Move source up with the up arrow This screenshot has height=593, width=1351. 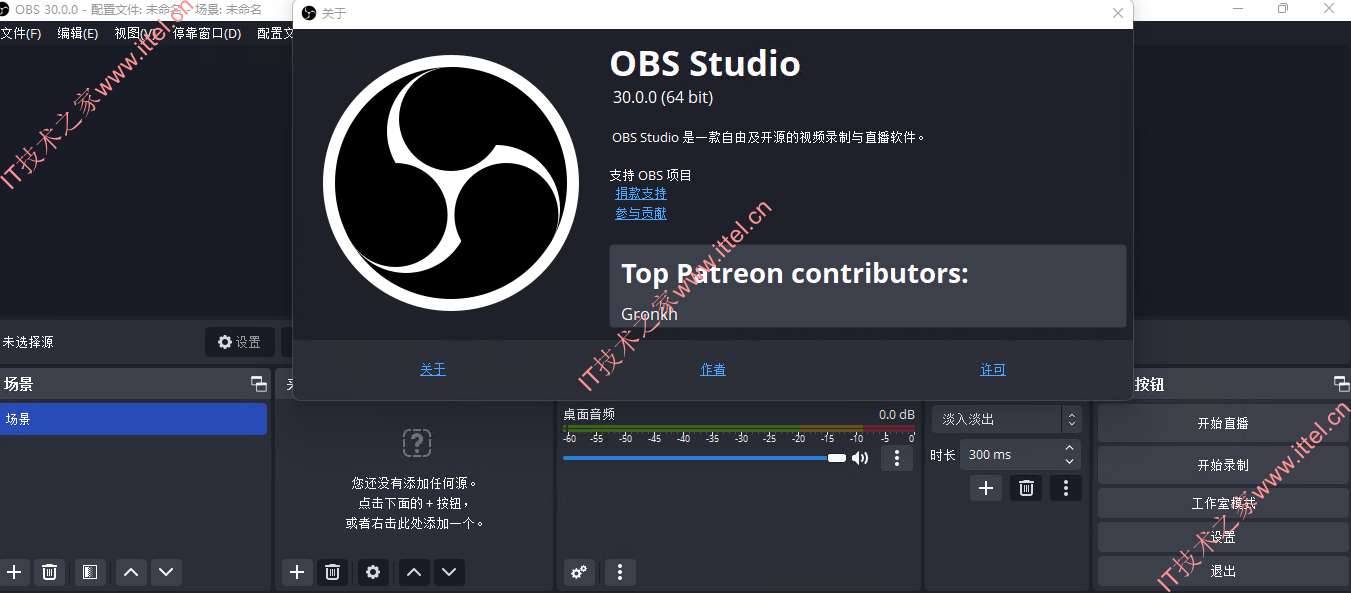(414, 572)
